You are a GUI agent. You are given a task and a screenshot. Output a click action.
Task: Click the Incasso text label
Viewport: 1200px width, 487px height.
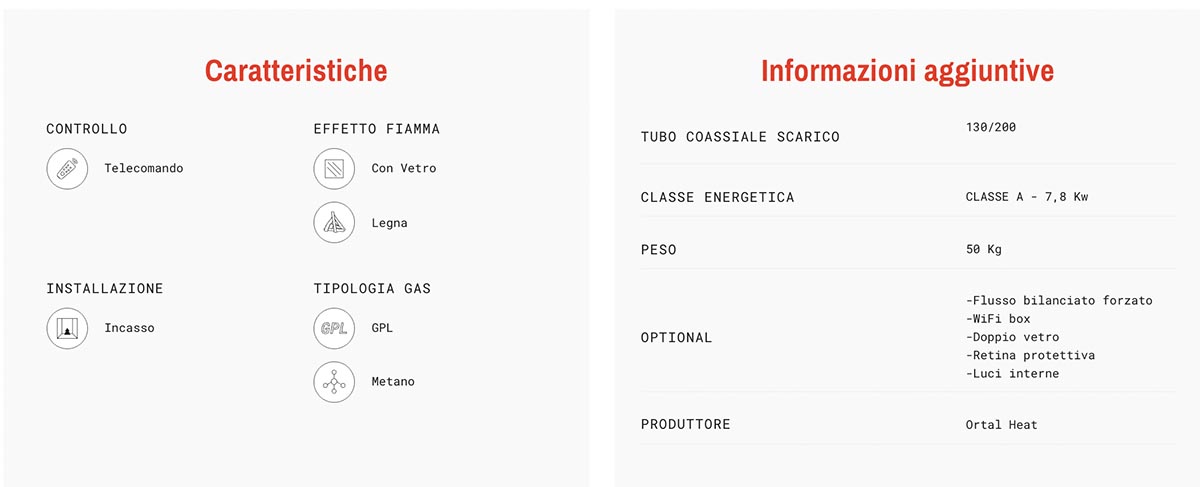[129, 328]
